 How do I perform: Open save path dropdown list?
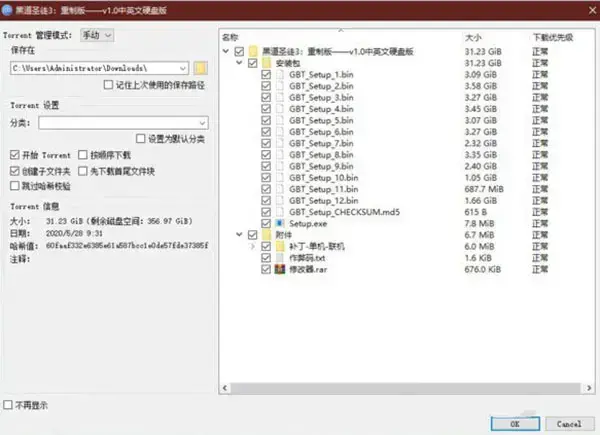pos(183,68)
